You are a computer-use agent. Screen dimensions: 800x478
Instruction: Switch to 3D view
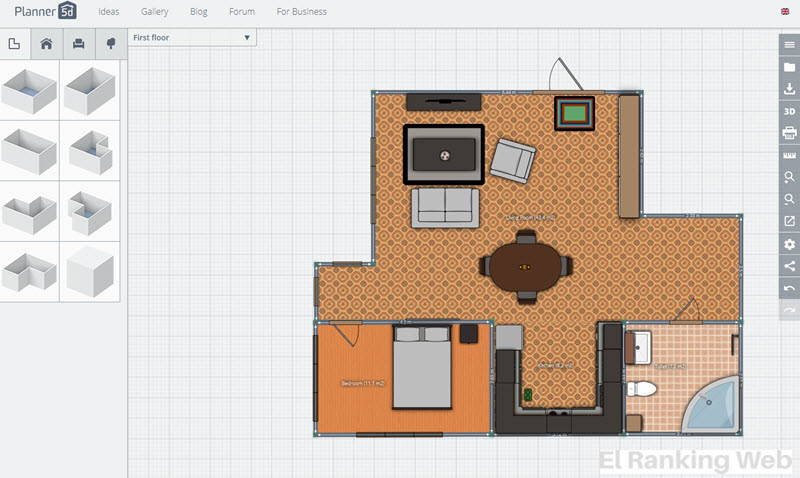click(789, 111)
